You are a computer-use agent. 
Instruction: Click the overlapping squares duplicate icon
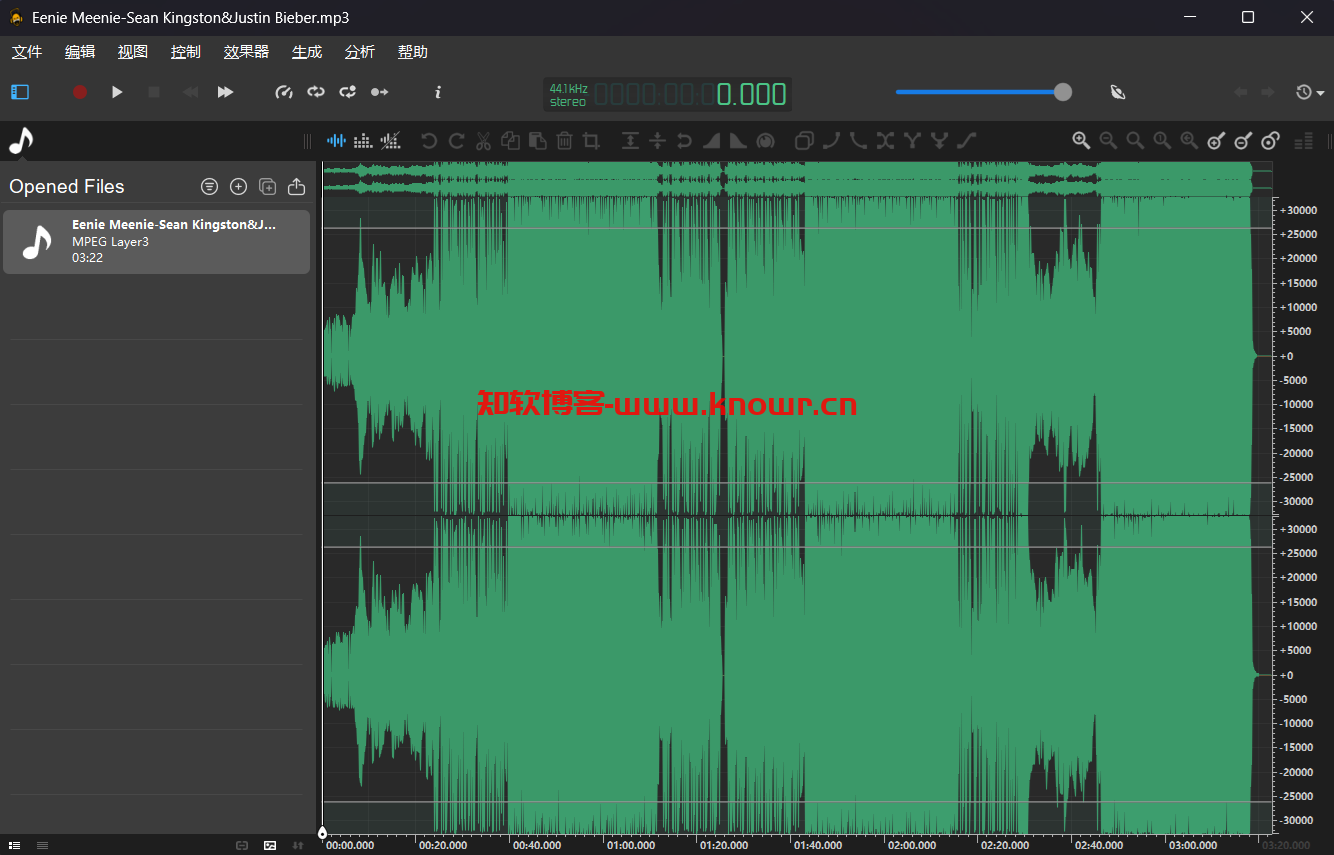point(804,141)
